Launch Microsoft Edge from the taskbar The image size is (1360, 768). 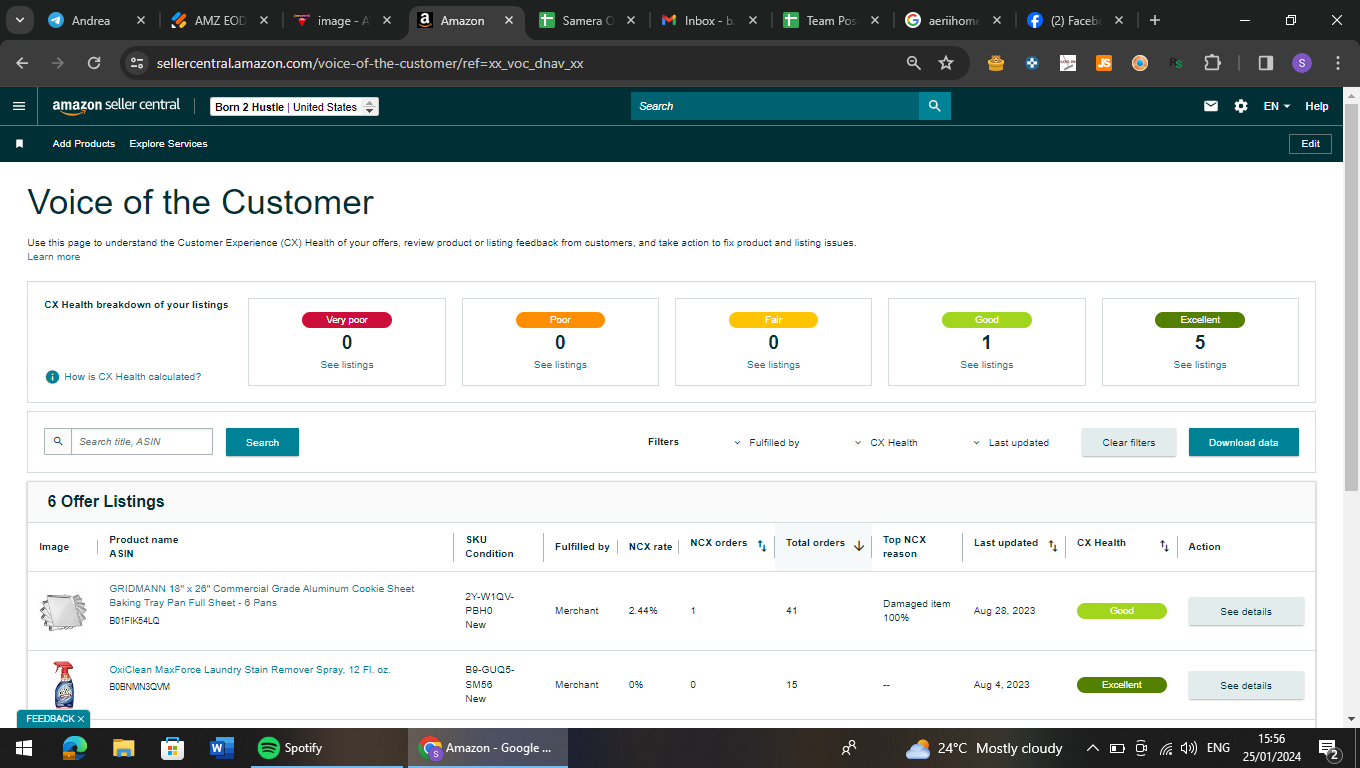pos(74,748)
